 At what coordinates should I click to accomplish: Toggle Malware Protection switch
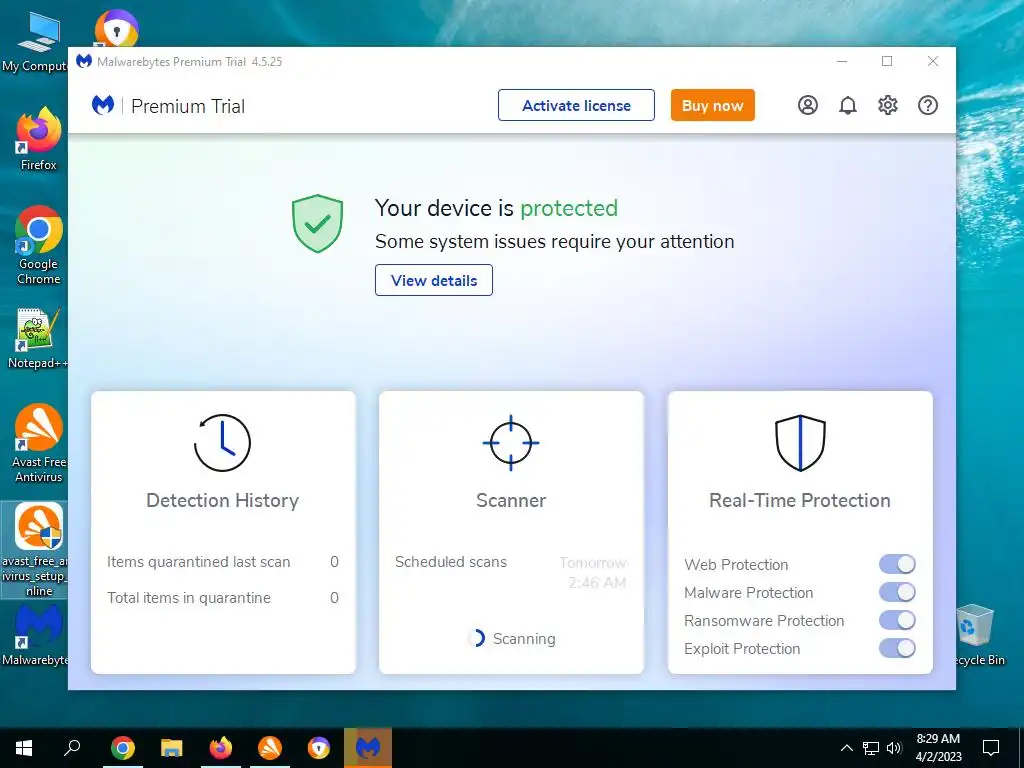pyautogui.click(x=897, y=592)
